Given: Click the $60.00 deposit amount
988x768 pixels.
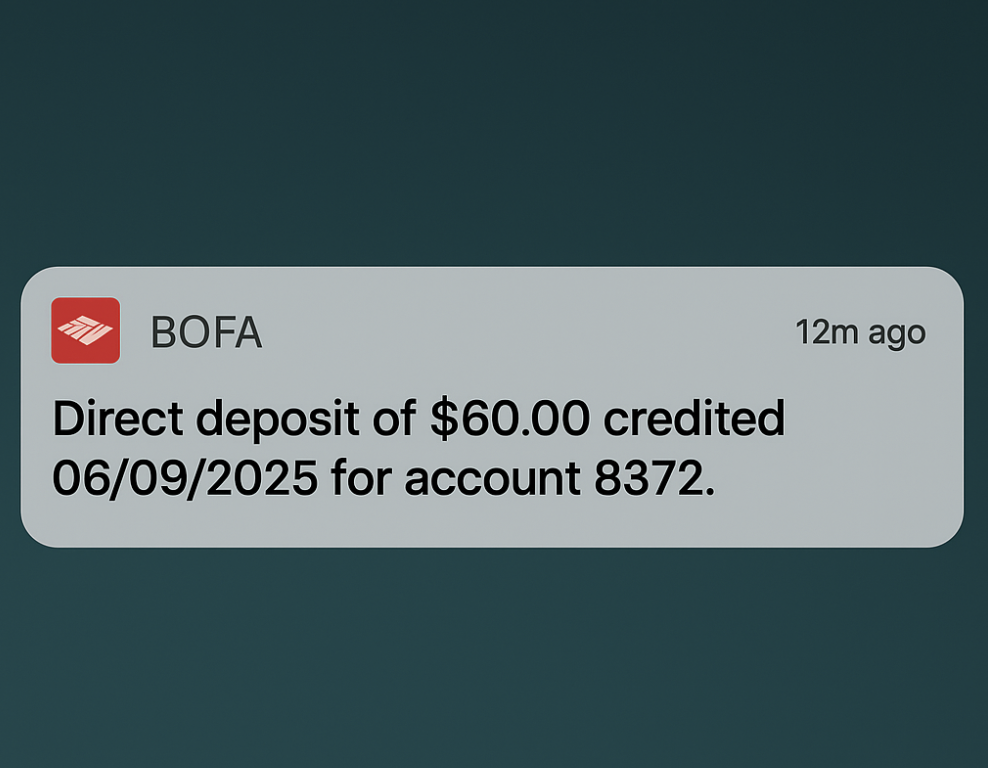Looking at the screenshot, I should (x=509, y=420).
